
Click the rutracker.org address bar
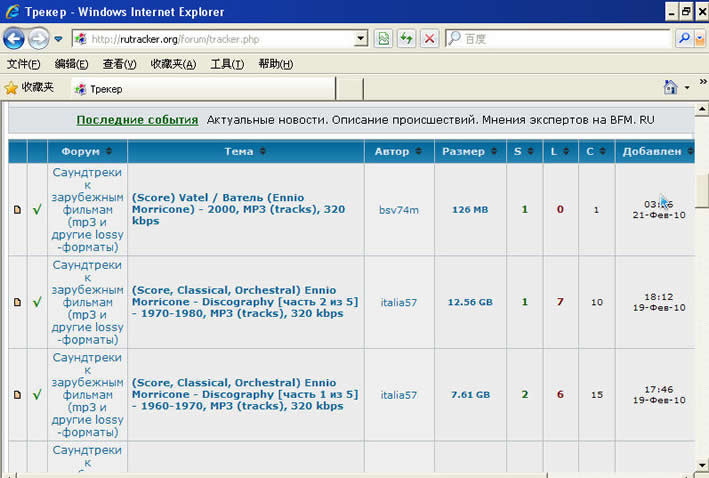[213, 39]
